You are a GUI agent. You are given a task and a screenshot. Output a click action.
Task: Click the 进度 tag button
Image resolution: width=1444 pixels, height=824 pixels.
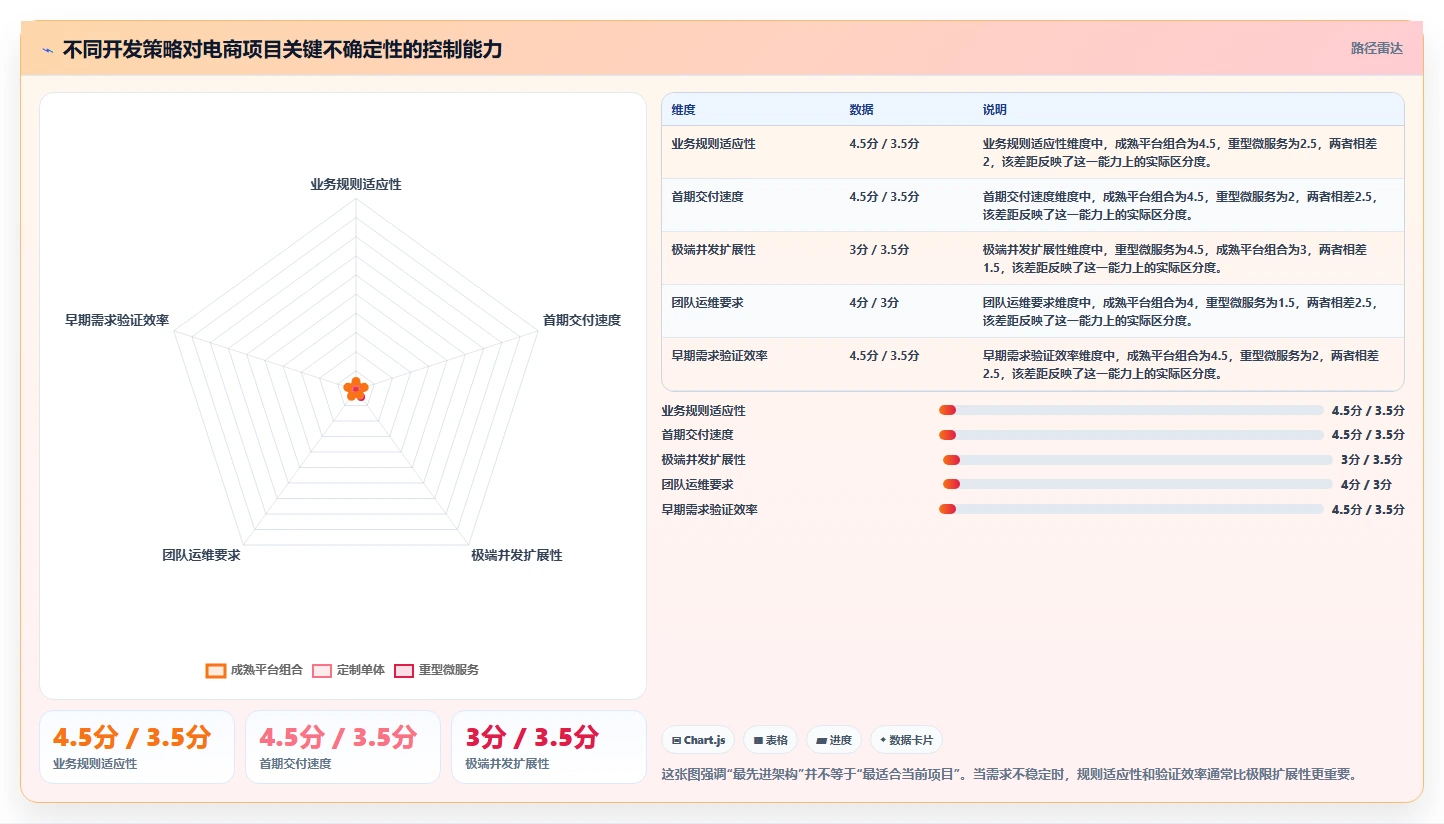834,740
